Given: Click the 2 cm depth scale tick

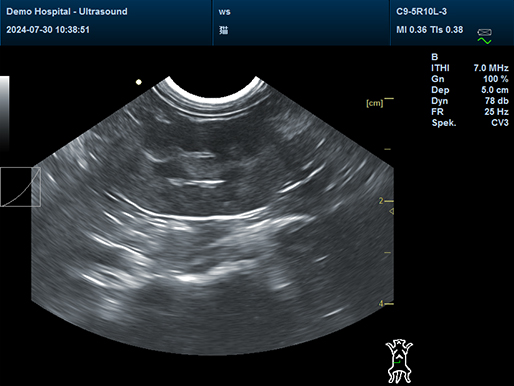Looking at the screenshot, I should (x=386, y=201).
